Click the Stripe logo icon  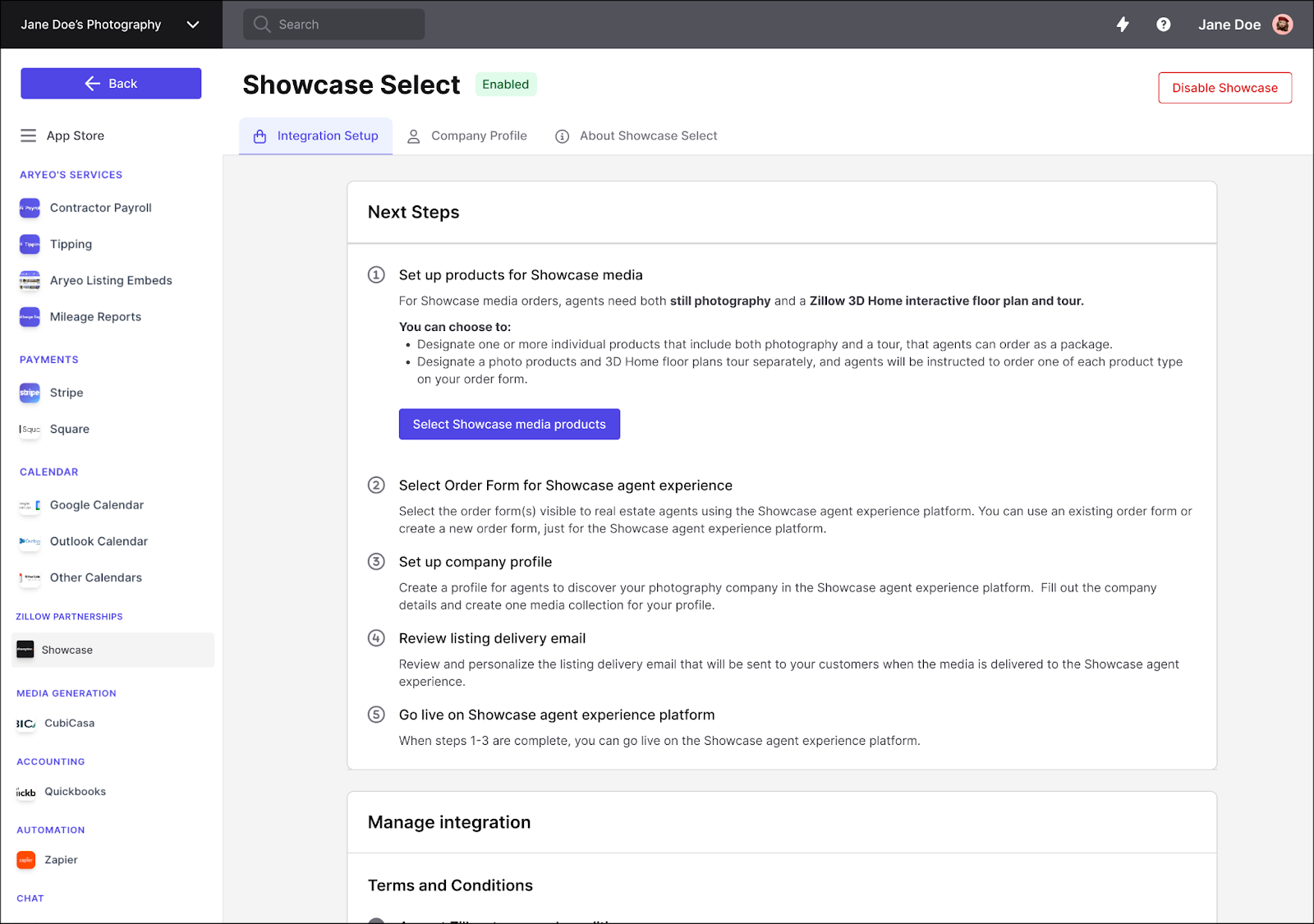click(30, 393)
